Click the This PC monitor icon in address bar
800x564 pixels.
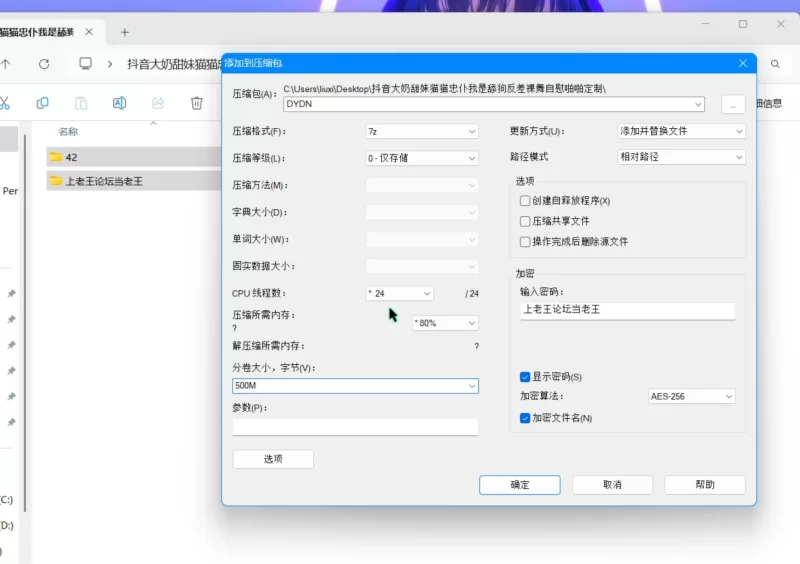[x=85, y=64]
